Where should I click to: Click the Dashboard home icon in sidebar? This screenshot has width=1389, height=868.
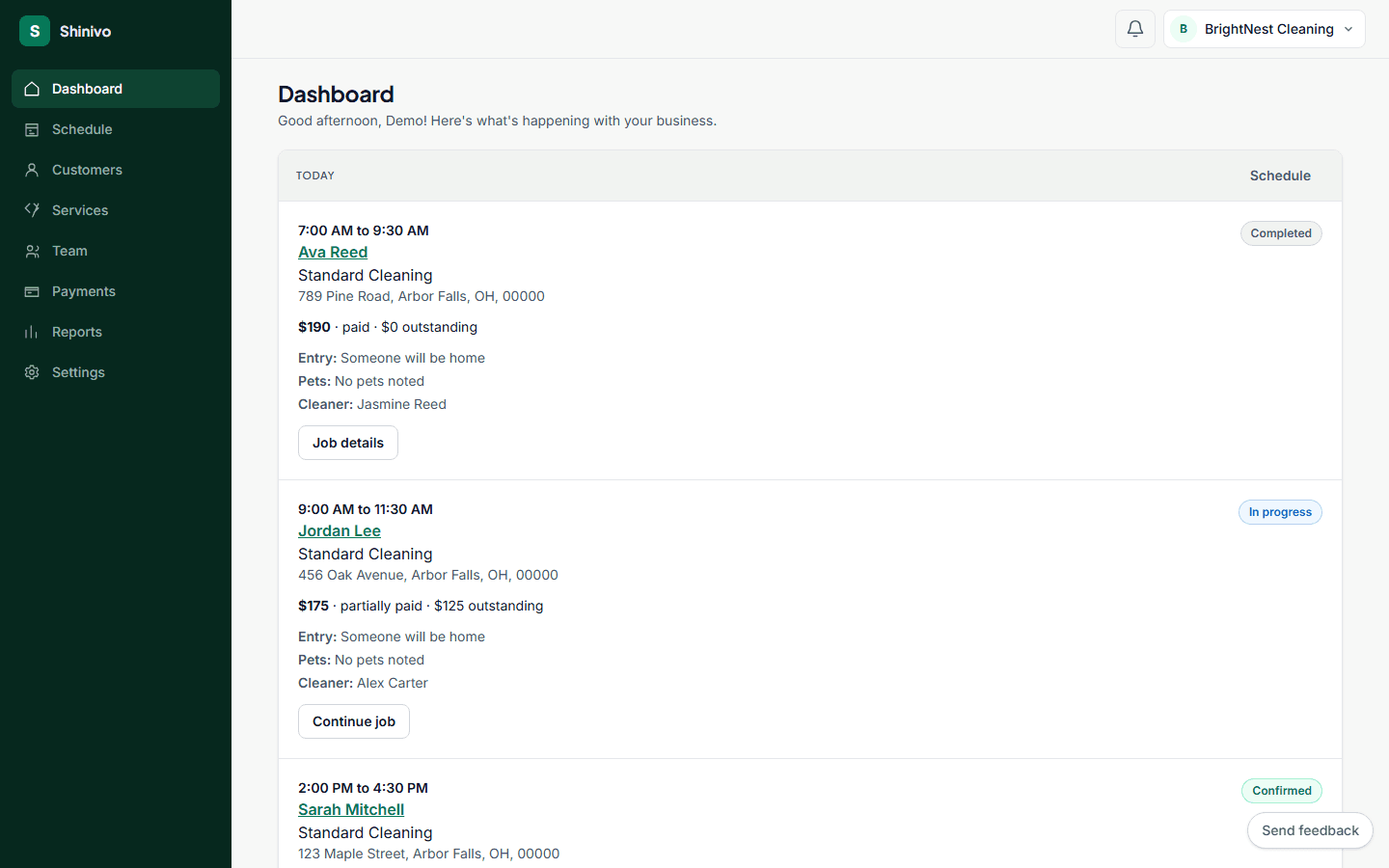(32, 89)
